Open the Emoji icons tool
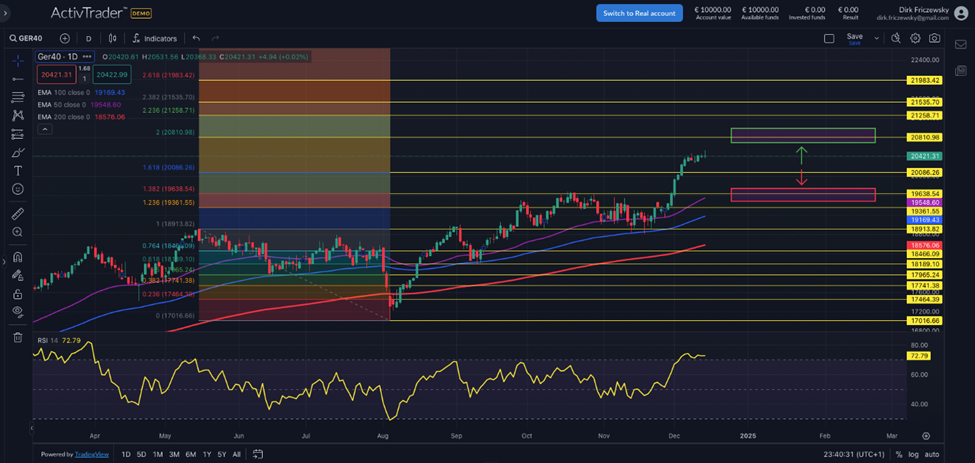 [x=17, y=190]
